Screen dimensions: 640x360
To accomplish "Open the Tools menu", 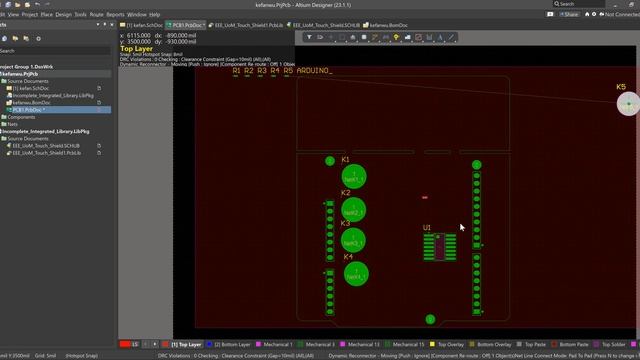I will [x=80, y=15].
